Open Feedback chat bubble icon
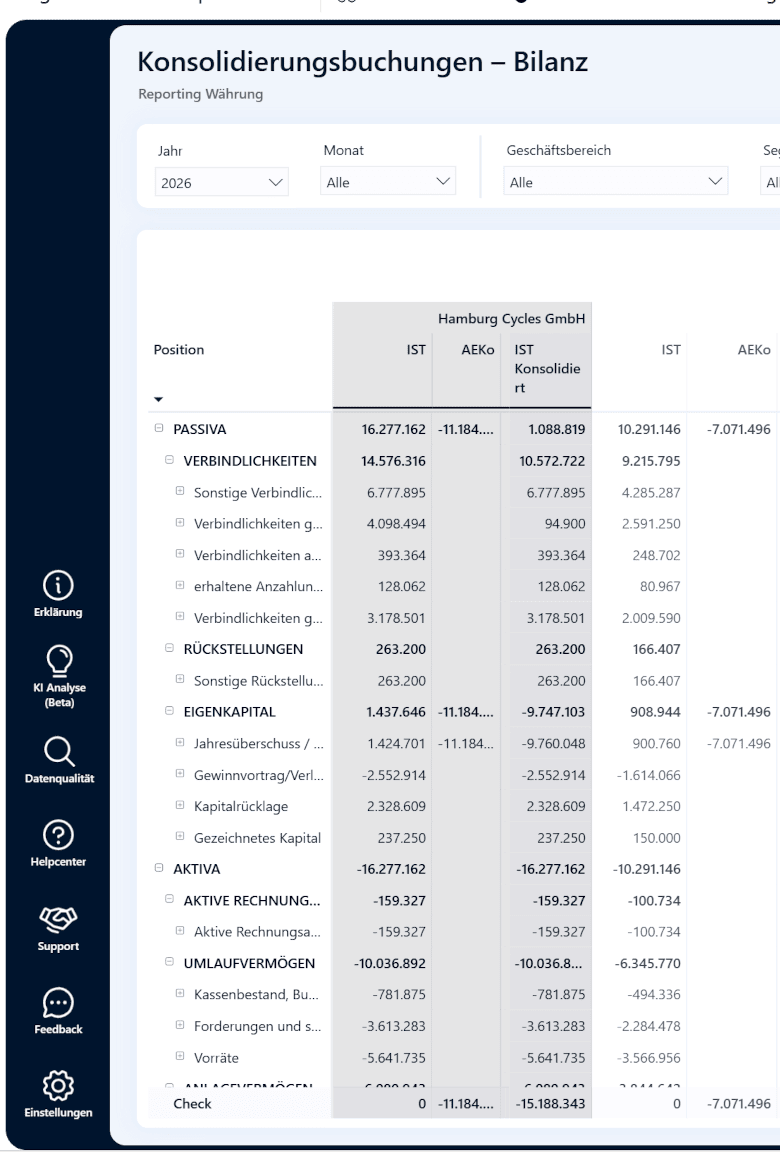This screenshot has height=1160, width=780. (x=58, y=1003)
